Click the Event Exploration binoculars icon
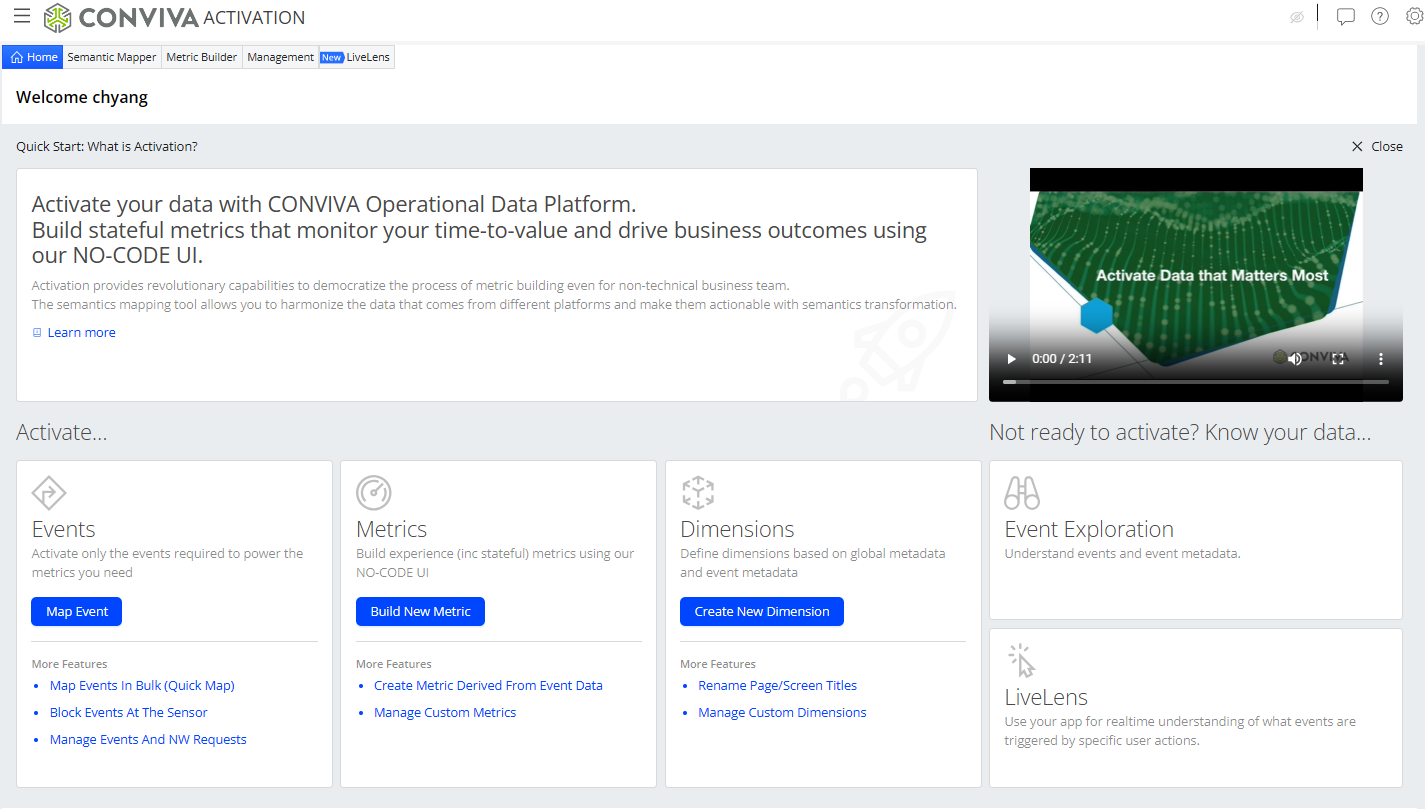 pos(1022,493)
